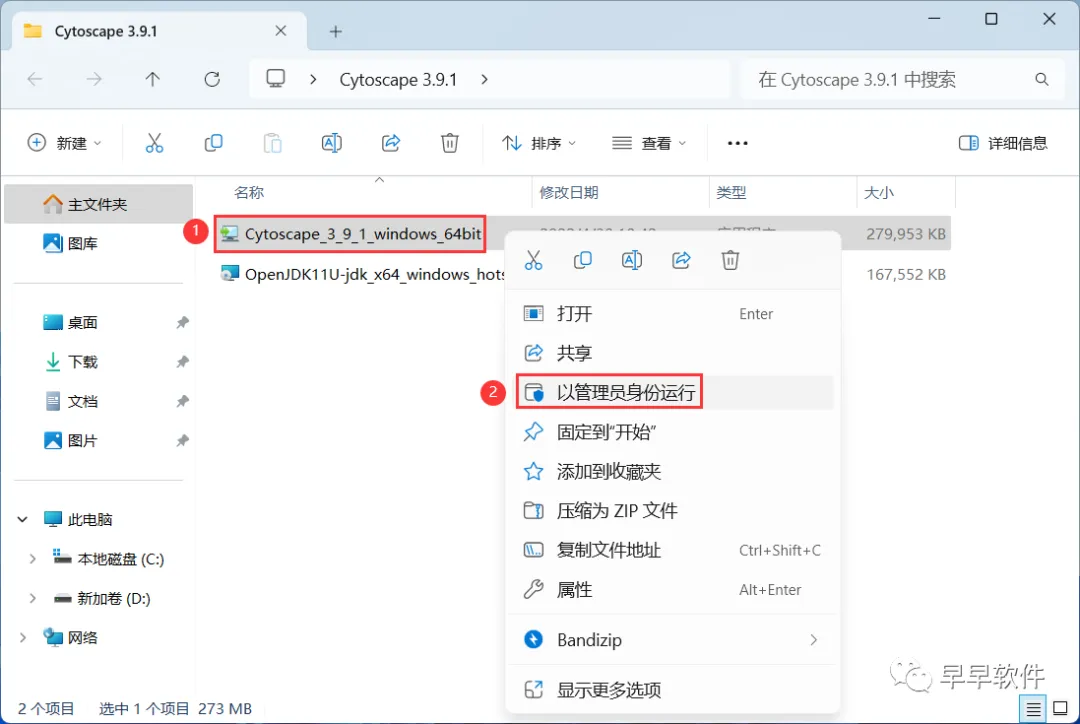
Task: Select 共享 in the context menu
Action: 673,353
